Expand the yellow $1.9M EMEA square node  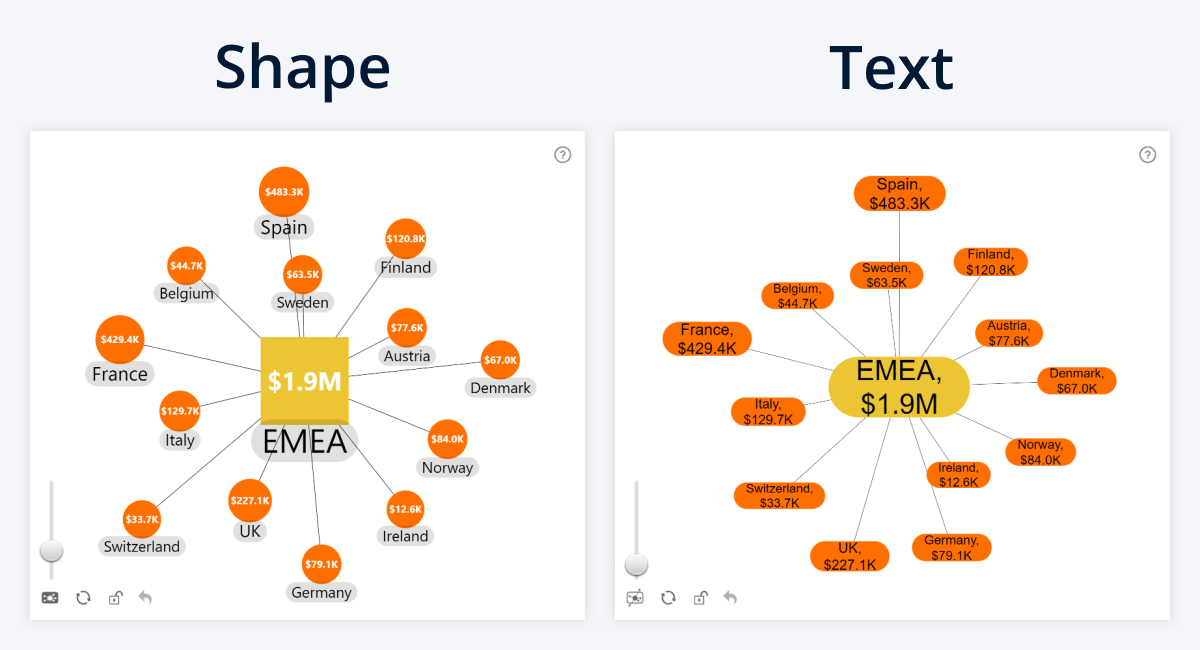304,381
